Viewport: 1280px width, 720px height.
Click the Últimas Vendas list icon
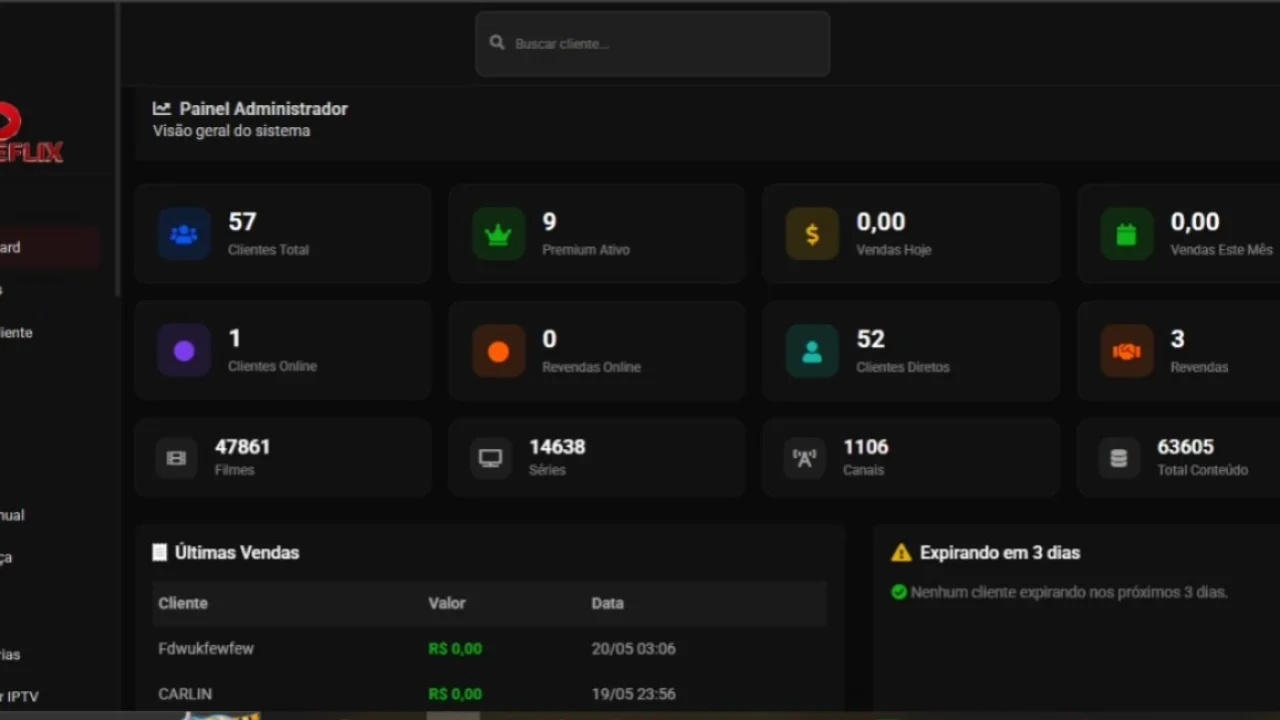pyautogui.click(x=160, y=552)
